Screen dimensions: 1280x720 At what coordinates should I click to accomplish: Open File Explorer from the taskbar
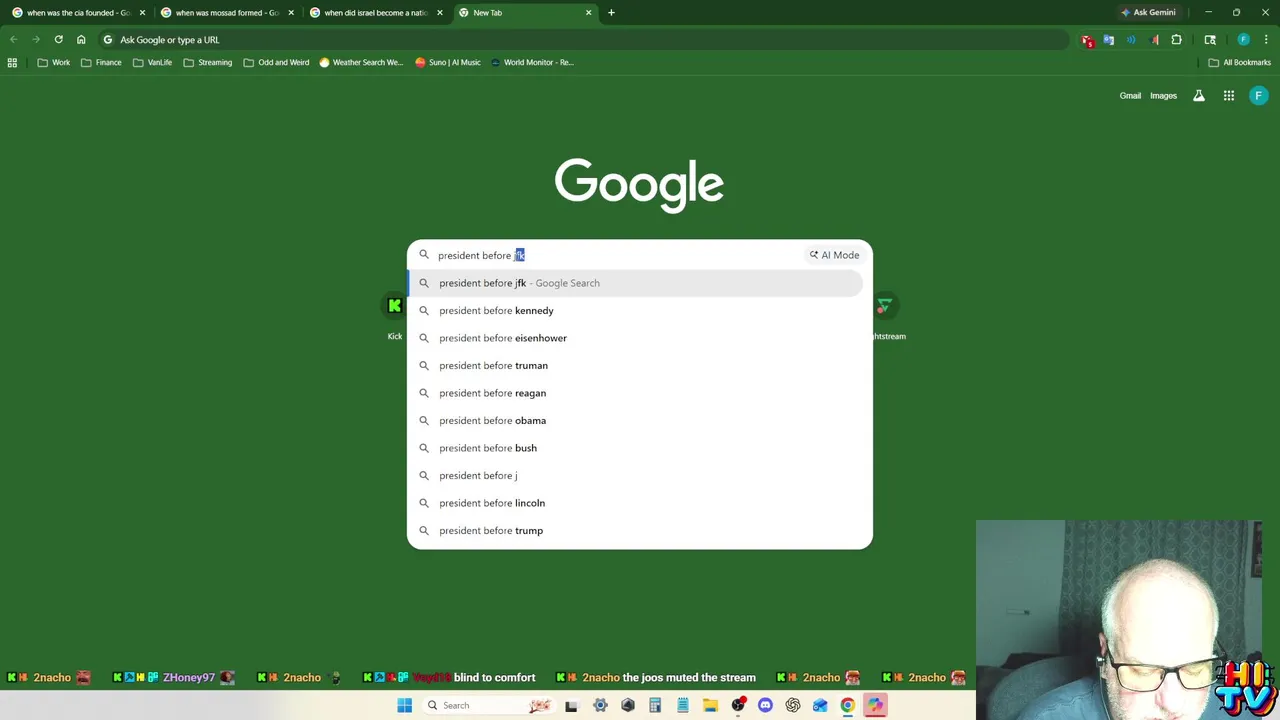(710, 705)
